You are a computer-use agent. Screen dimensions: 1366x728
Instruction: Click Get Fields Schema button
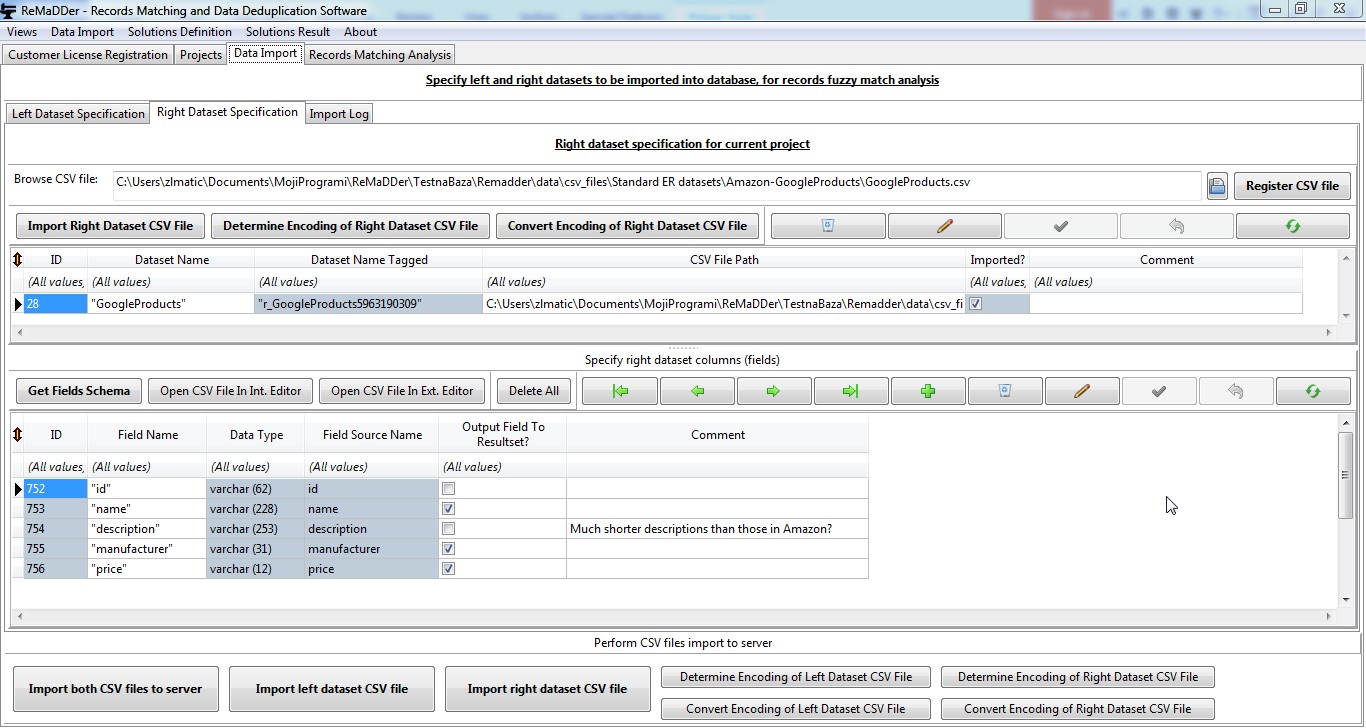(x=79, y=391)
